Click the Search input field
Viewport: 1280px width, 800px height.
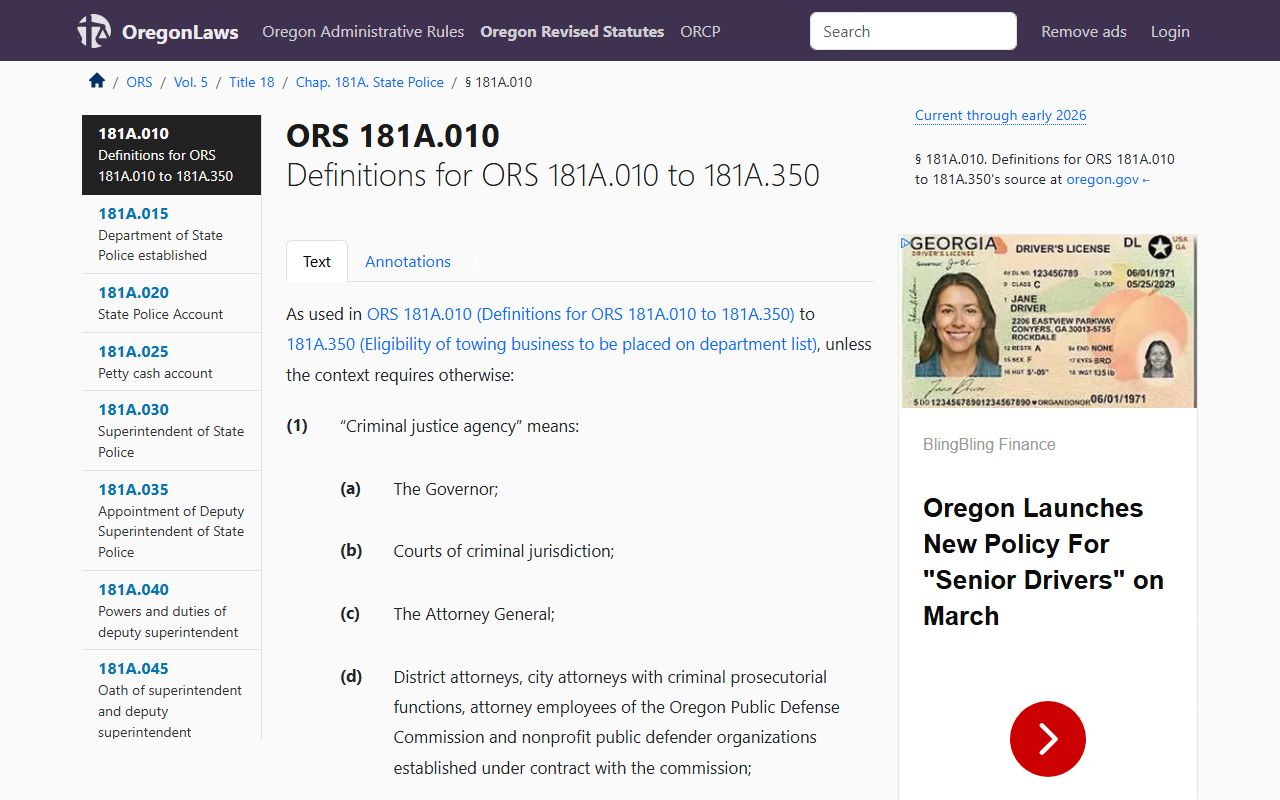tap(913, 31)
